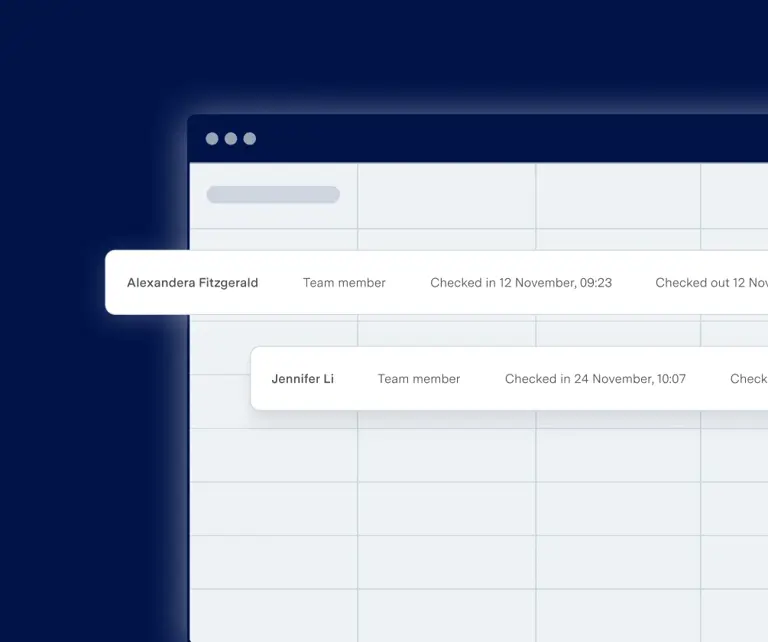768x642 pixels.
Task: Click truncated "Check" text in Jennifer Li row
Action: [x=748, y=379]
